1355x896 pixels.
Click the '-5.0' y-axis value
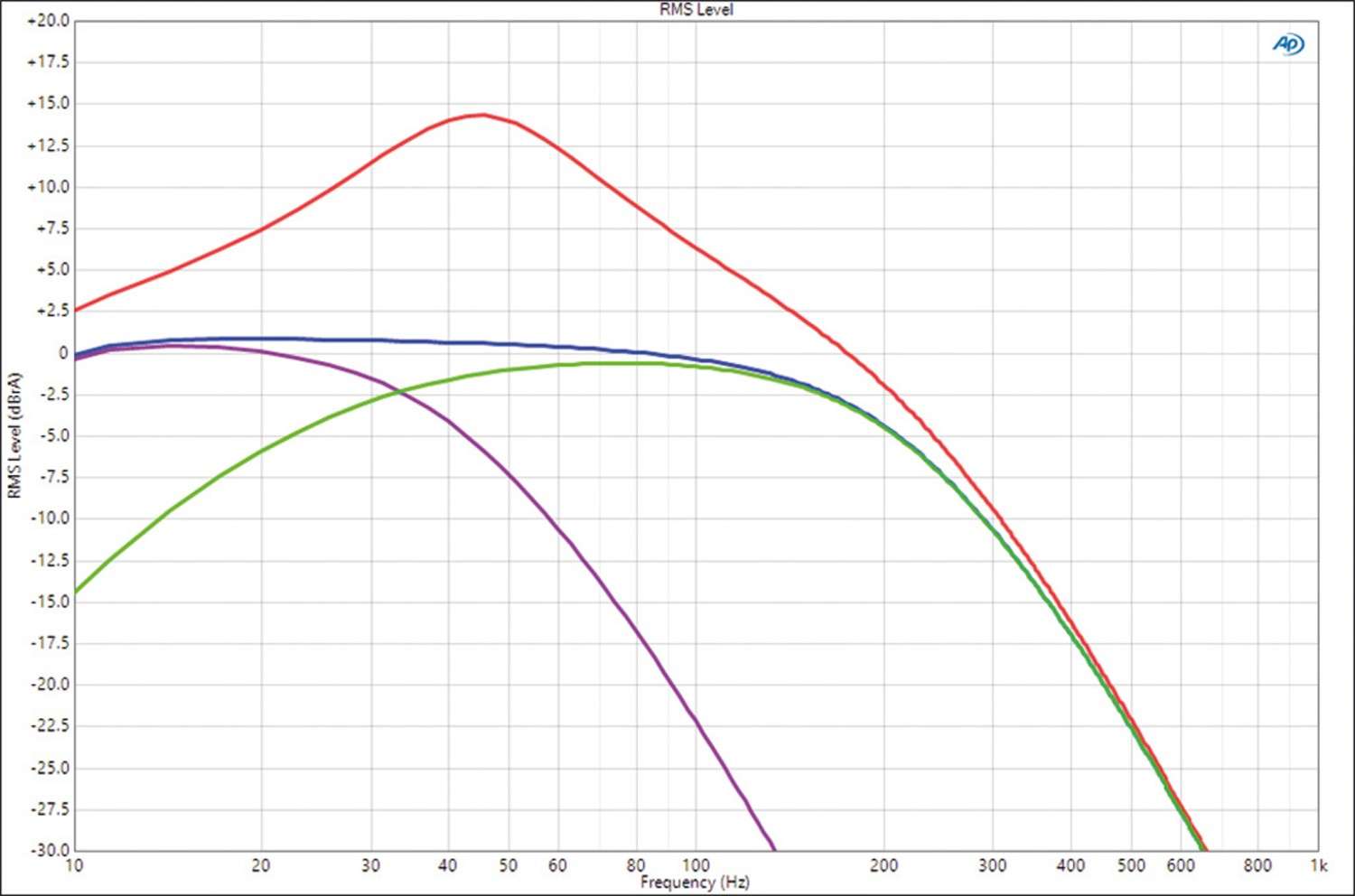coord(52,436)
